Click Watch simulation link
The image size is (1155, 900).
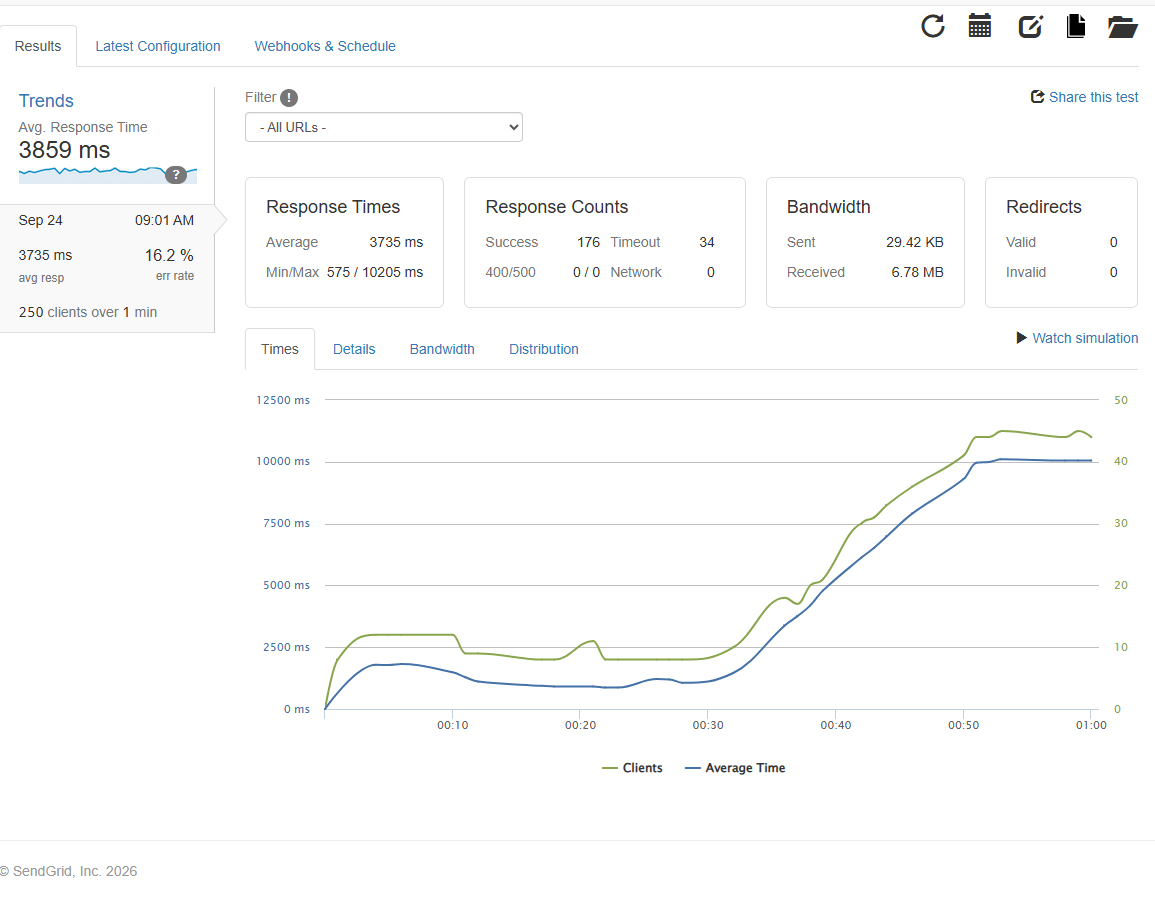[x=1085, y=338]
